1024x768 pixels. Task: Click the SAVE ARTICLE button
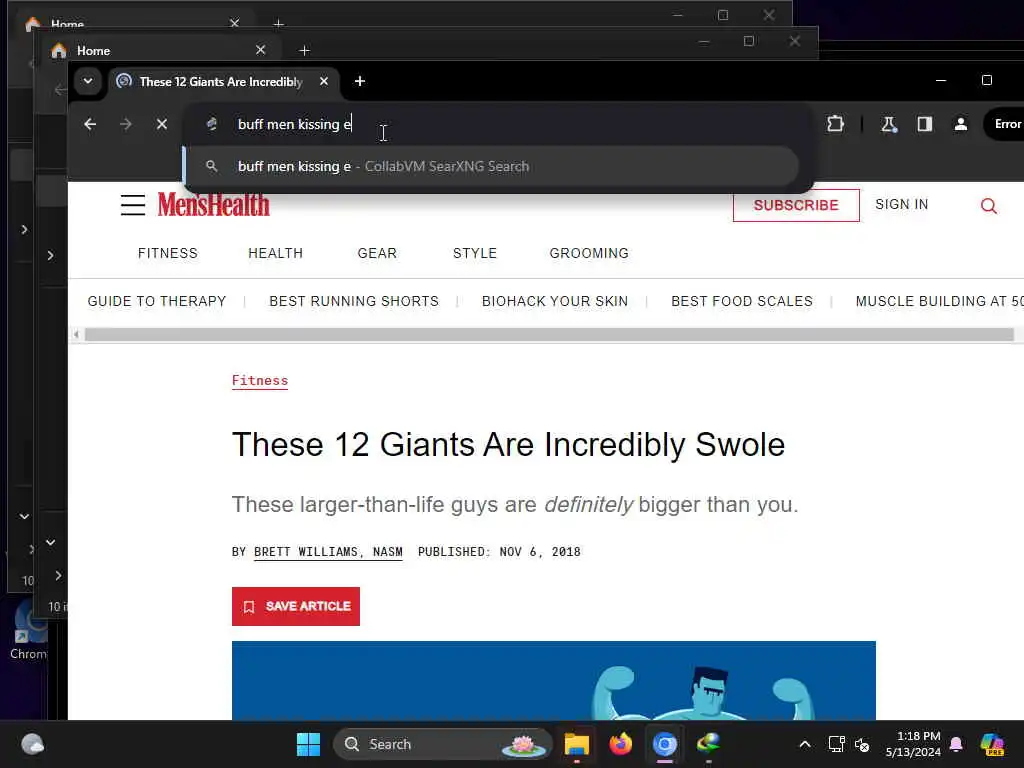[x=296, y=606]
